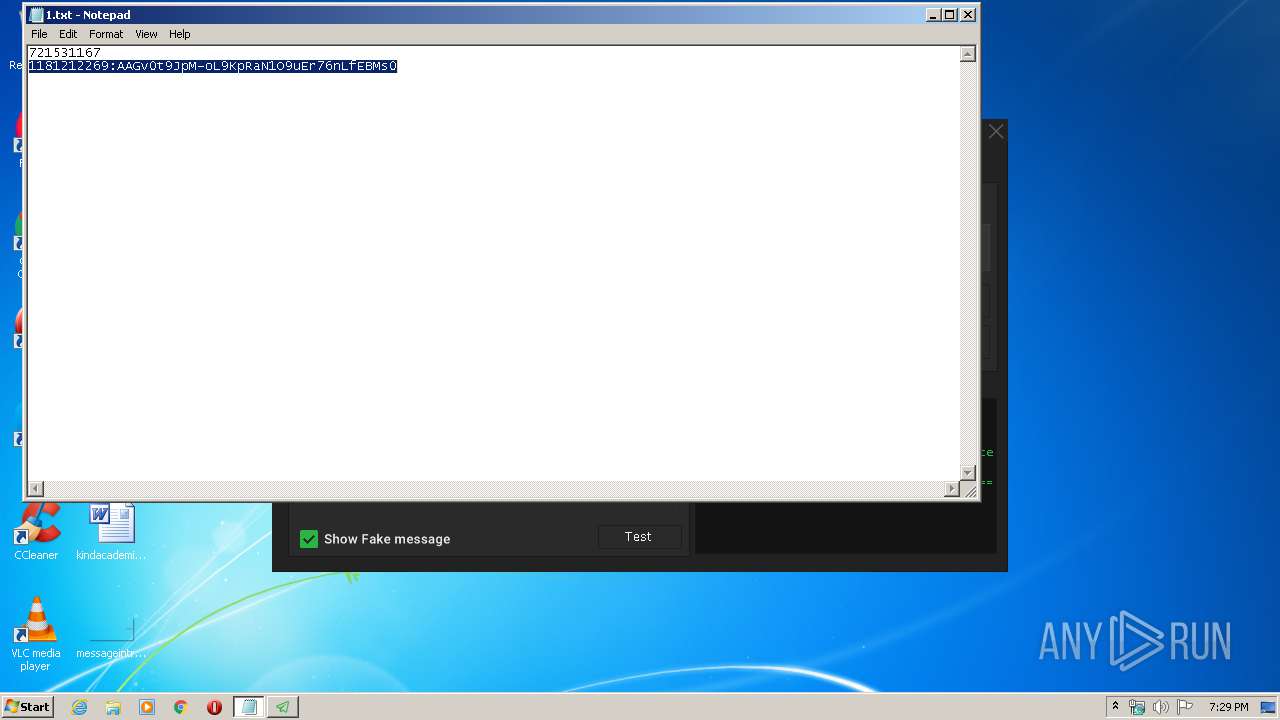This screenshot has height=720, width=1280.
Task: Click the Test button in the dark window
Action: 639,537
